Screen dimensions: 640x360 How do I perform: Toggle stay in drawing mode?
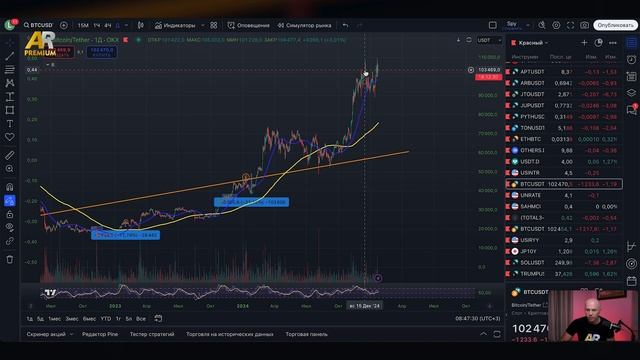(10, 200)
